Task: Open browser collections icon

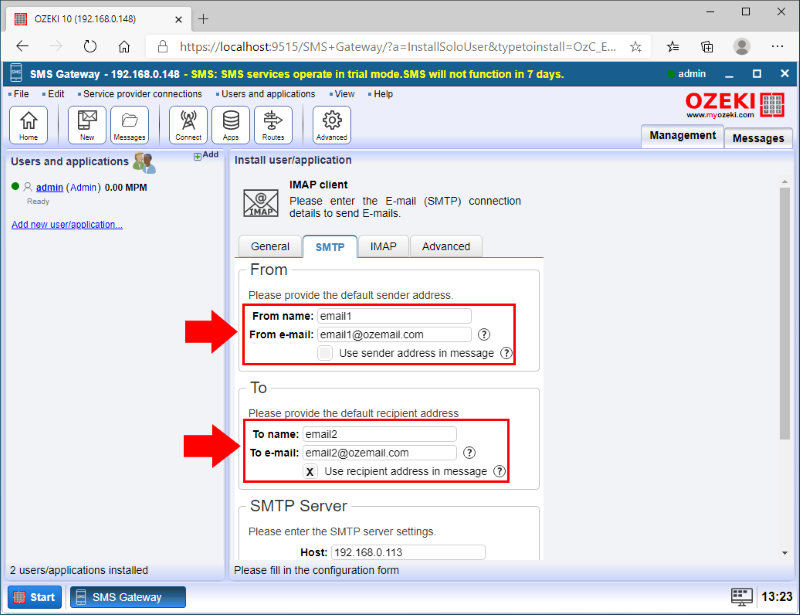Action: click(x=707, y=47)
